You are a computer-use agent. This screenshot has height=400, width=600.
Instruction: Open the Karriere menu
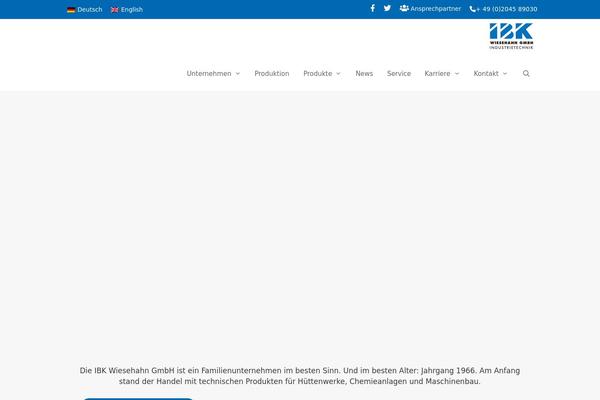click(437, 73)
